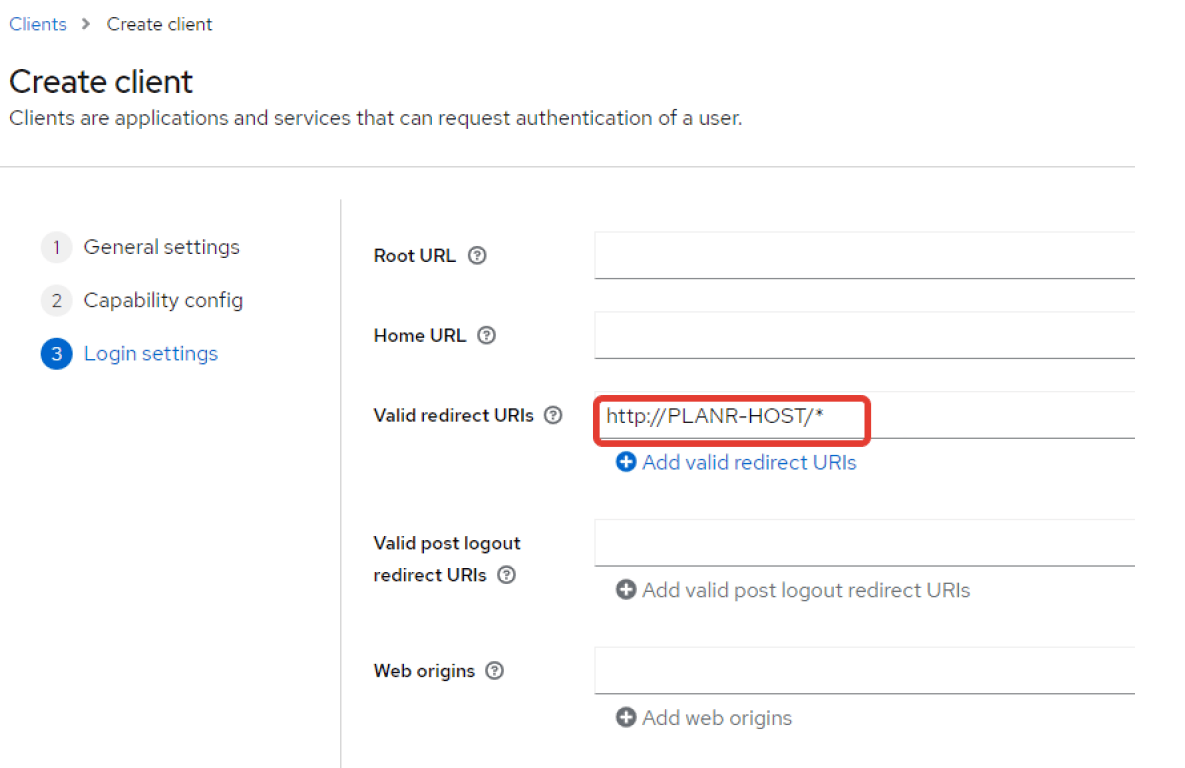The image size is (1185, 768).
Task: Go to the General settings step
Action: pyautogui.click(x=161, y=247)
